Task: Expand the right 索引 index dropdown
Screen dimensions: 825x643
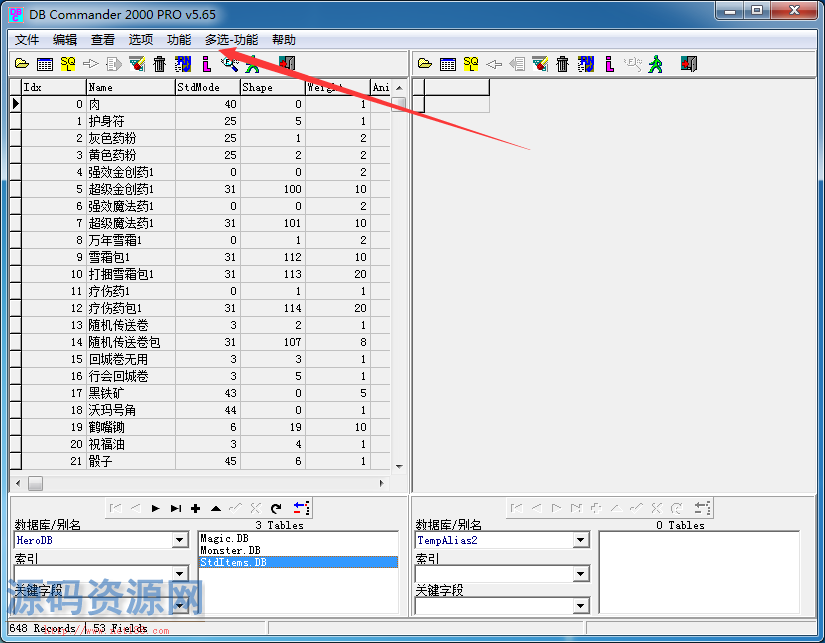Action: point(580,574)
